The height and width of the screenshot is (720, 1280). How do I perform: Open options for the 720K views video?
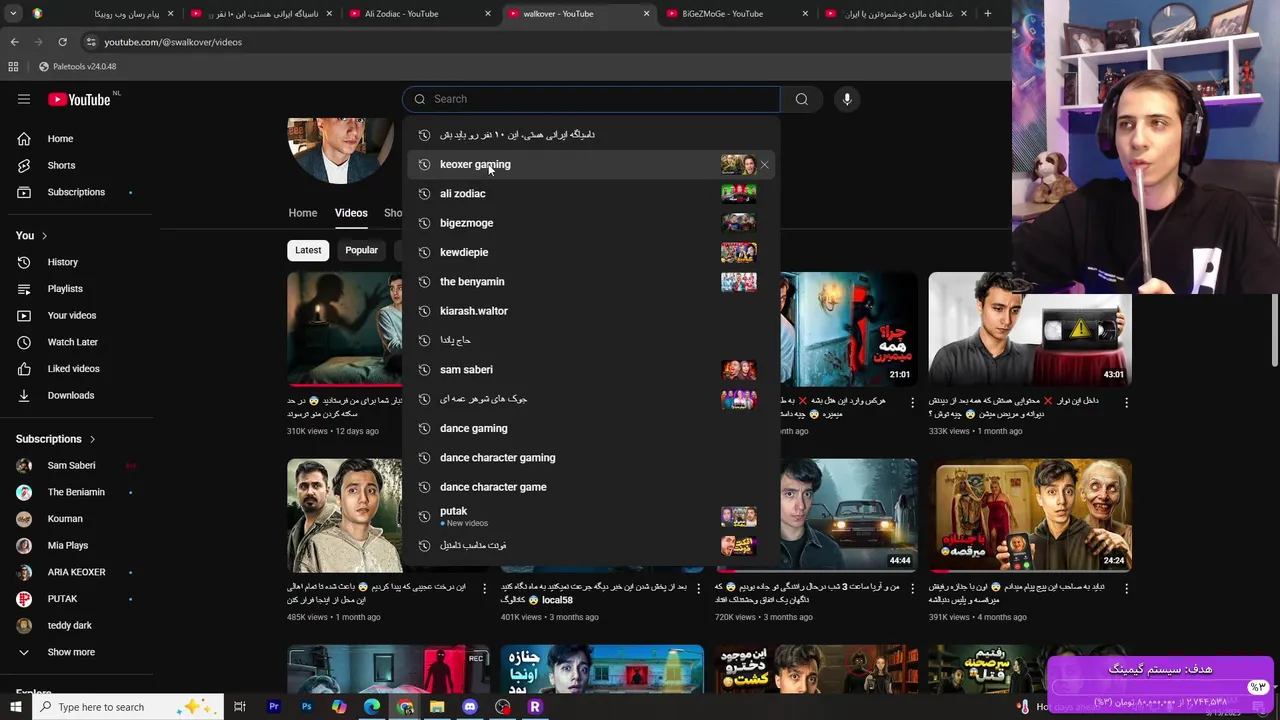point(912,589)
